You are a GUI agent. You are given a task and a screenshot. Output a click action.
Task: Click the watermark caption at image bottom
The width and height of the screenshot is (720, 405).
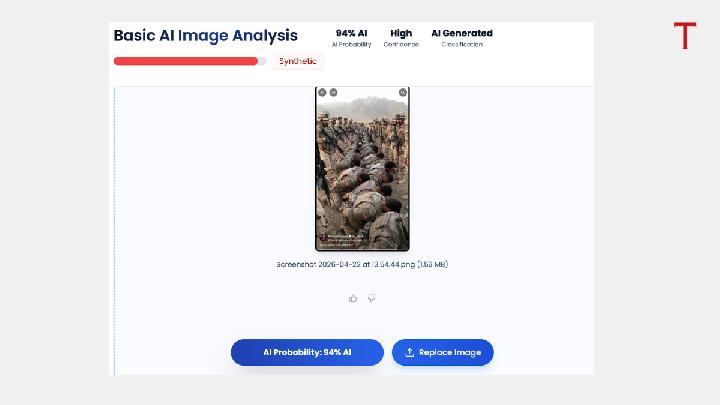pos(345,238)
